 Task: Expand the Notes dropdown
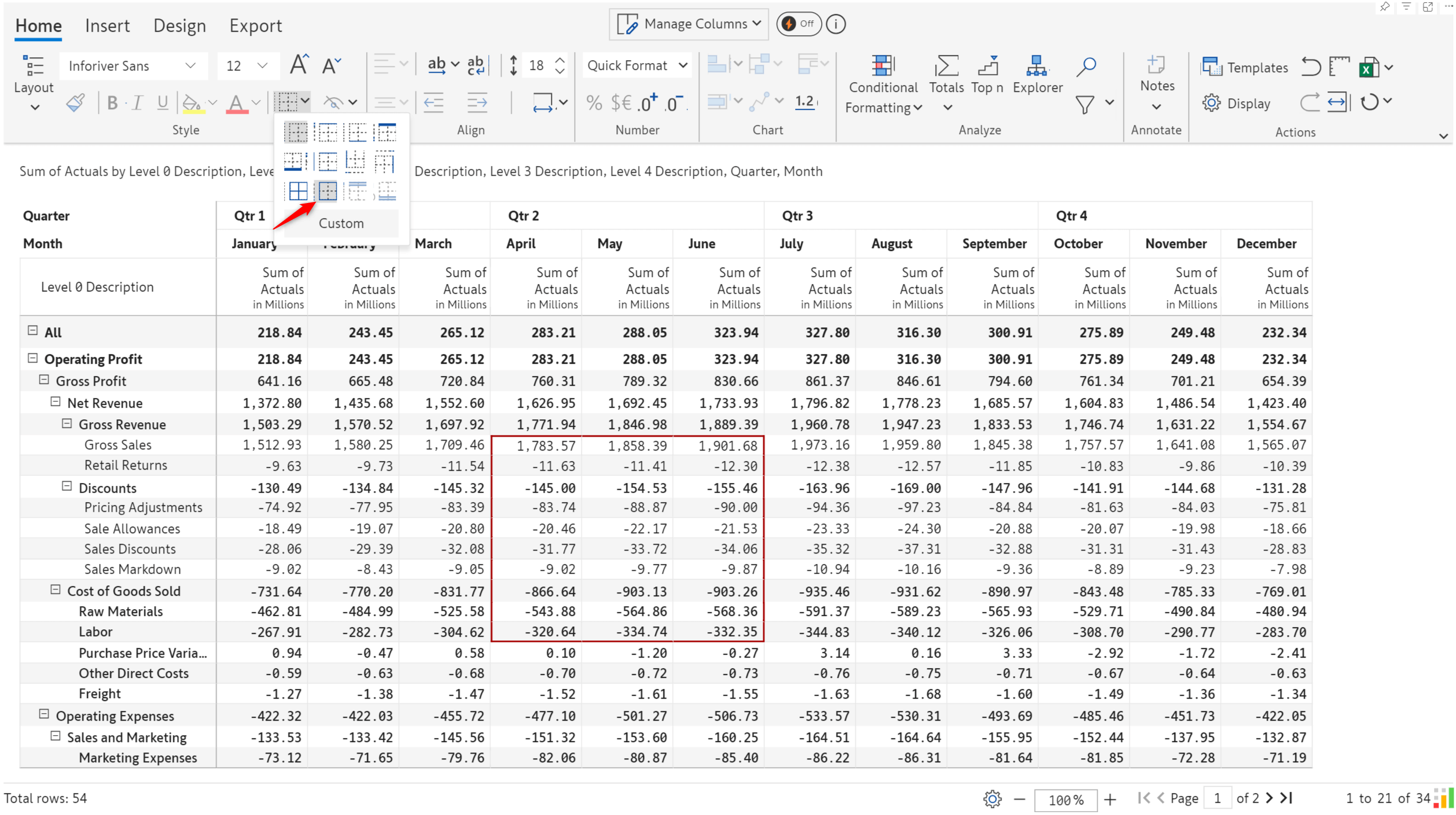1156,108
